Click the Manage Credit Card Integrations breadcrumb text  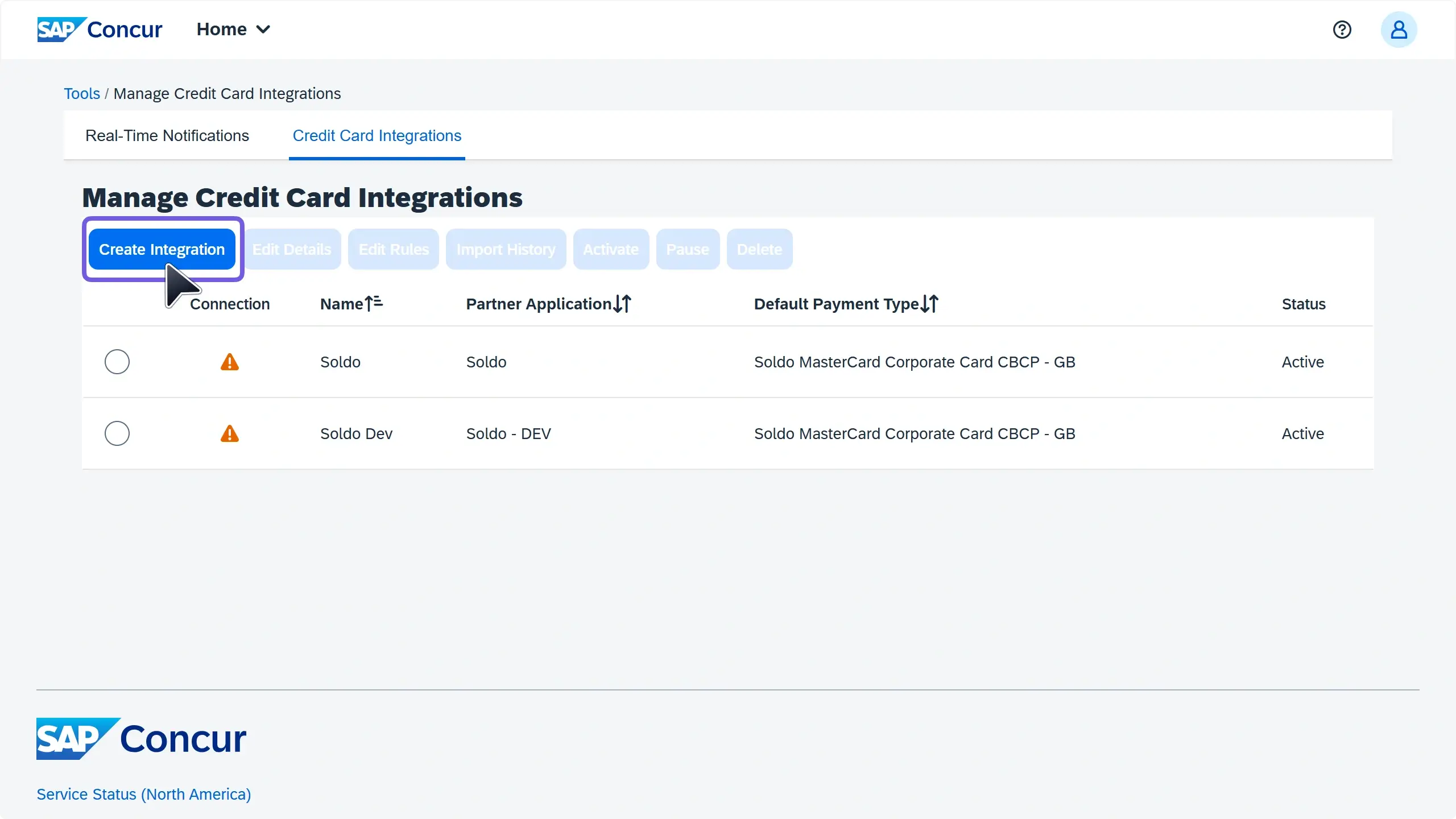(x=227, y=93)
